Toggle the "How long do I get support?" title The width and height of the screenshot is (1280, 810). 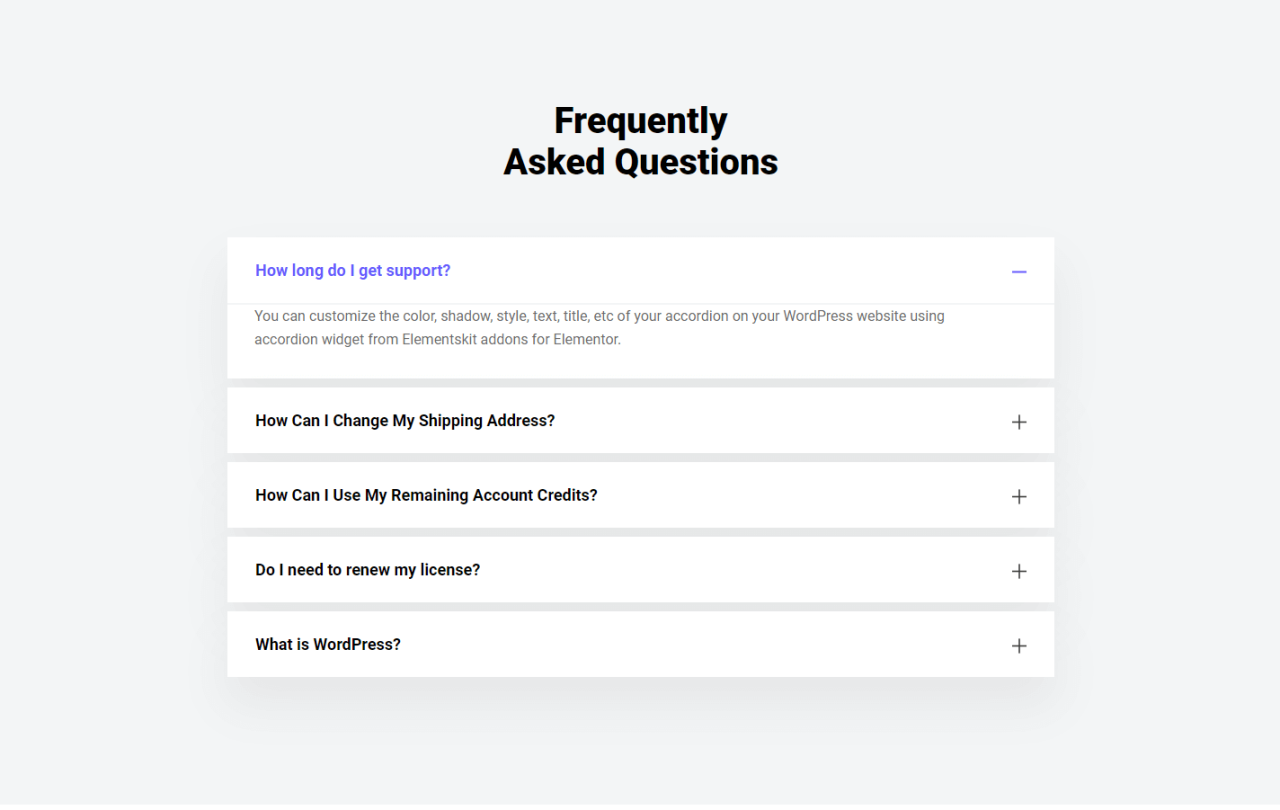(x=353, y=271)
